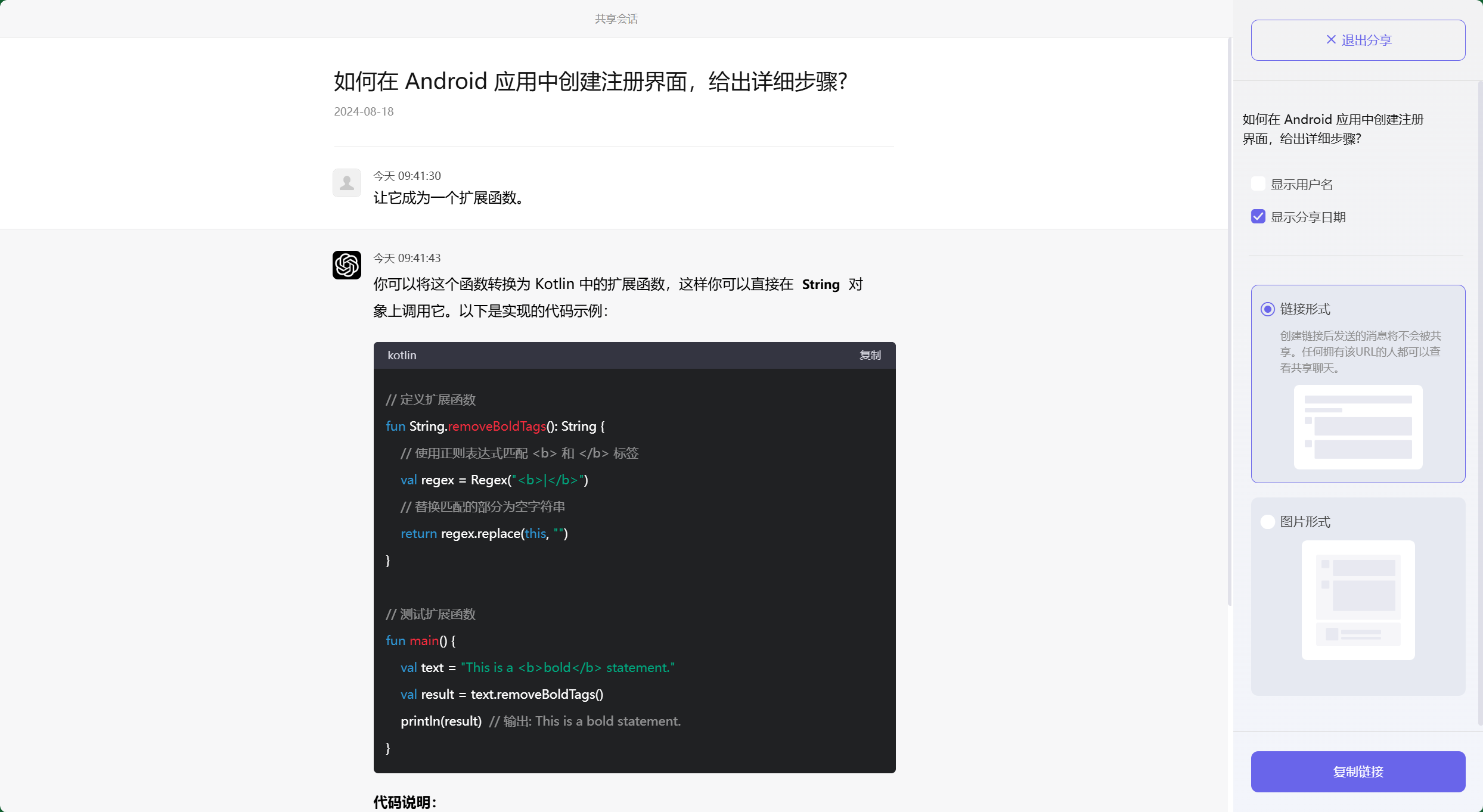Screen dimensions: 1483x812
Task: Click the checkmark icon in 显示分享日期 checkbox
Action: click(x=1258, y=216)
